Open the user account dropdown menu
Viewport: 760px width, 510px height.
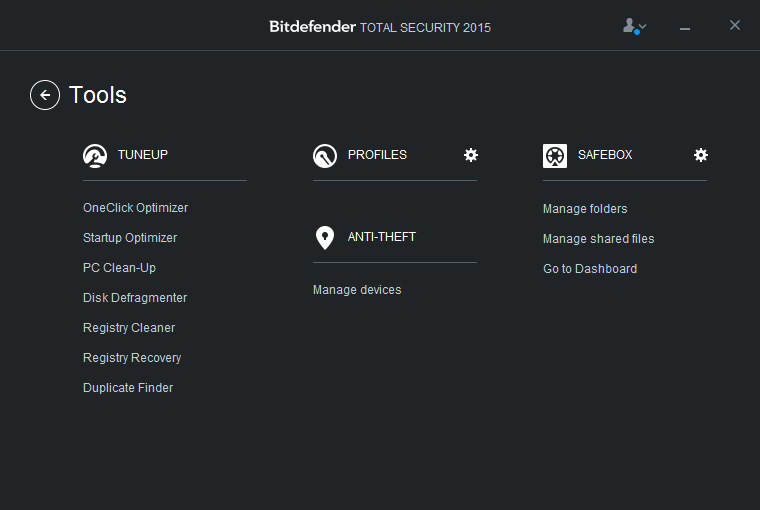[x=634, y=26]
